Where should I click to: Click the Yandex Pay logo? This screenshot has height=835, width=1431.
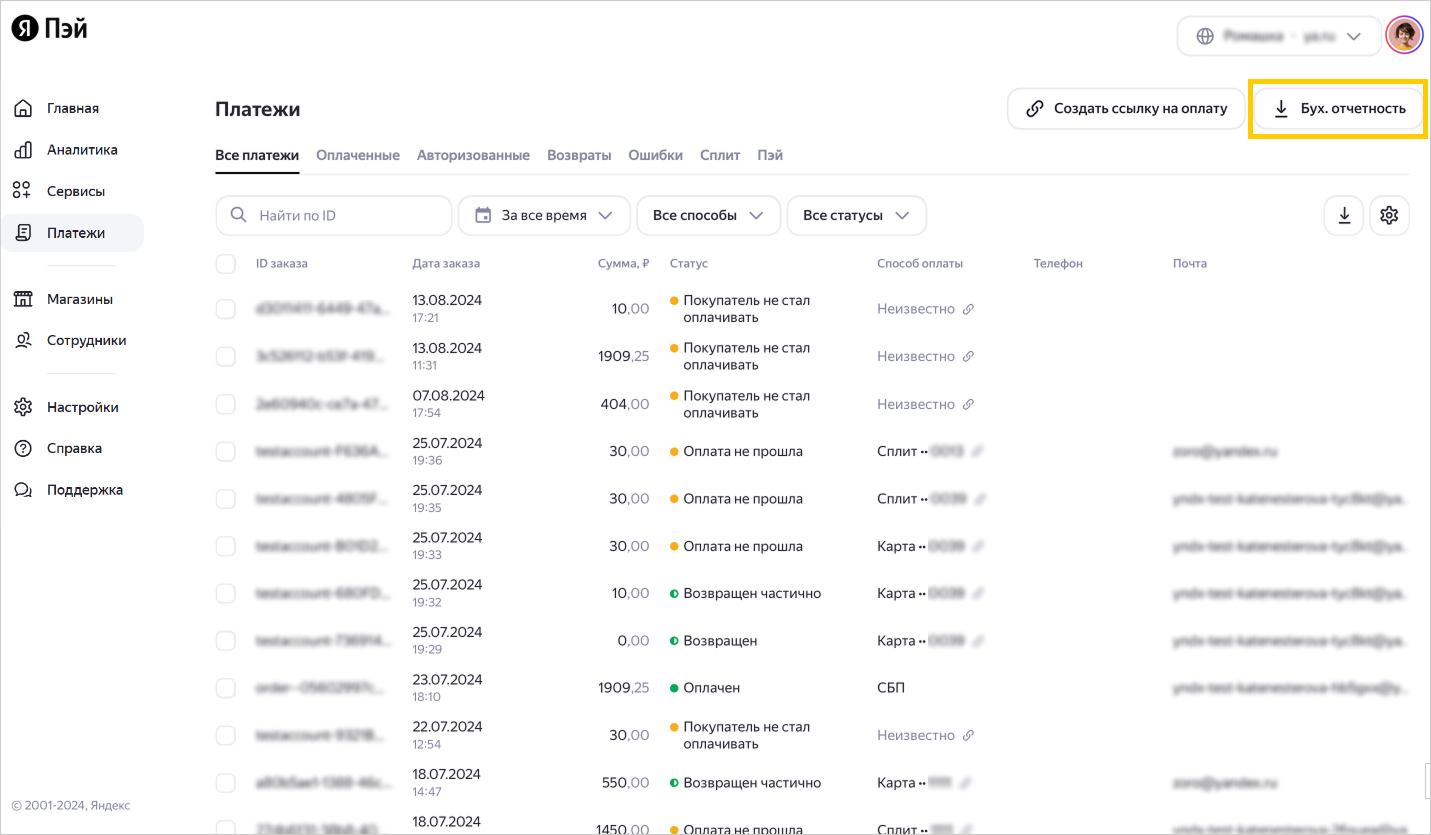[x=50, y=30]
